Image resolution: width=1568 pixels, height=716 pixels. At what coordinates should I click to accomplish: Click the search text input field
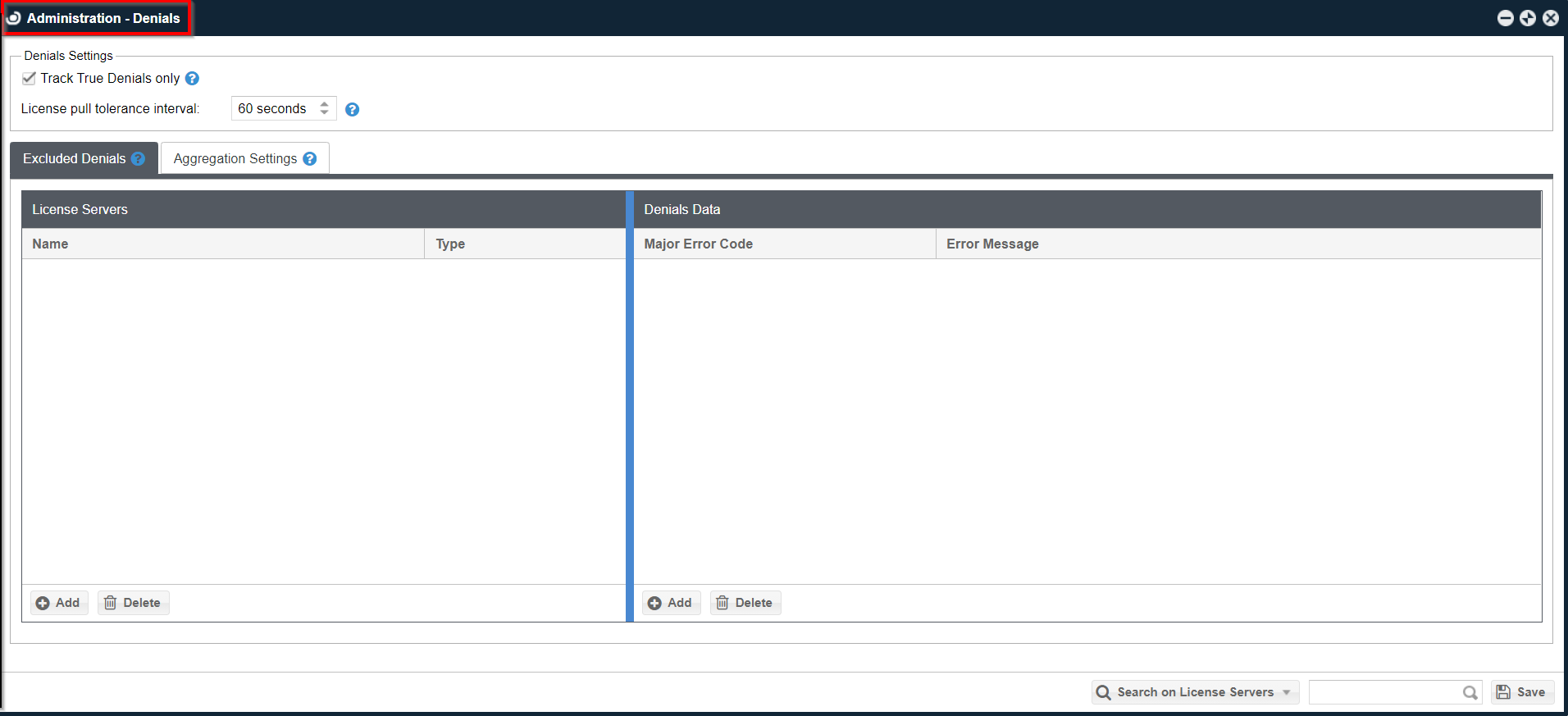point(1384,692)
